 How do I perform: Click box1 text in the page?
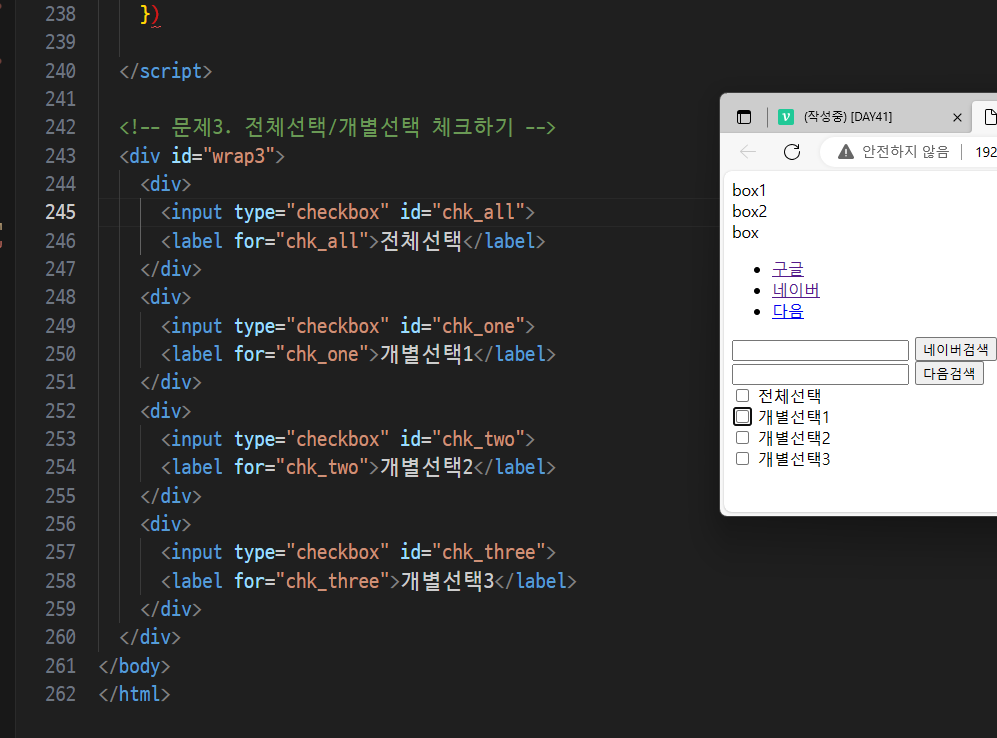point(749,191)
